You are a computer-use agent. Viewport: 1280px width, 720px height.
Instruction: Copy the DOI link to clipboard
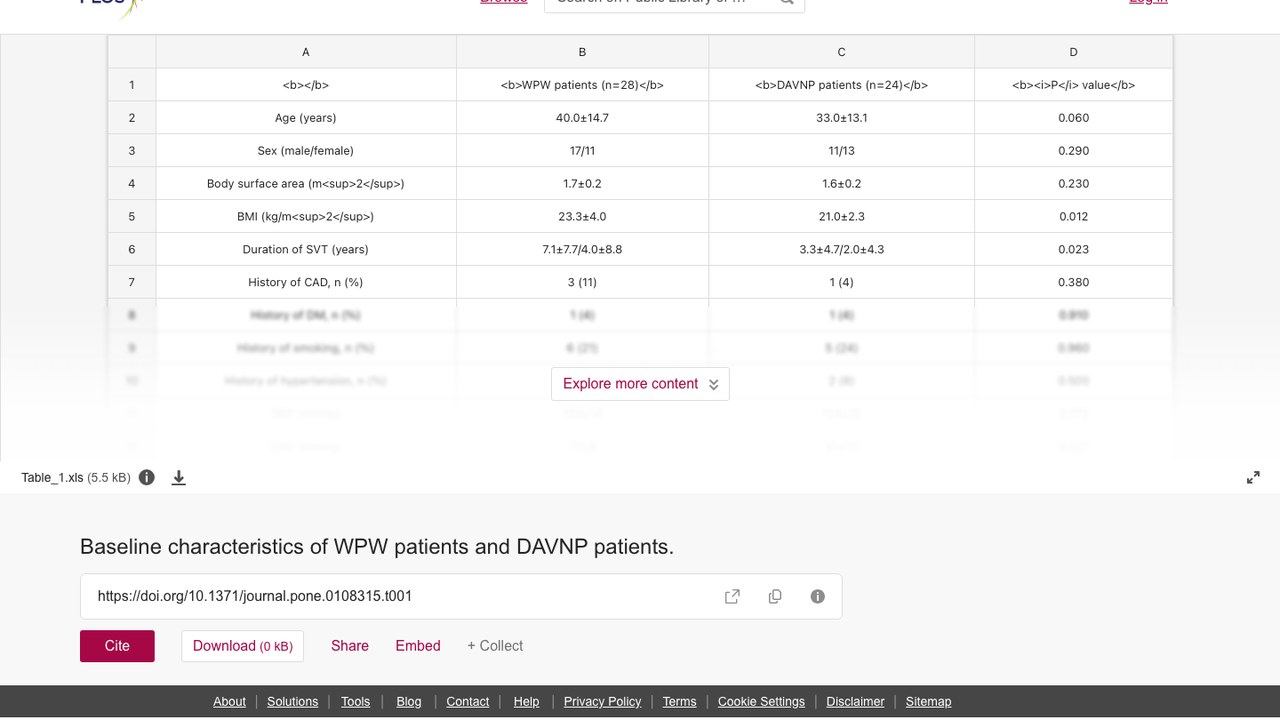tap(775, 596)
